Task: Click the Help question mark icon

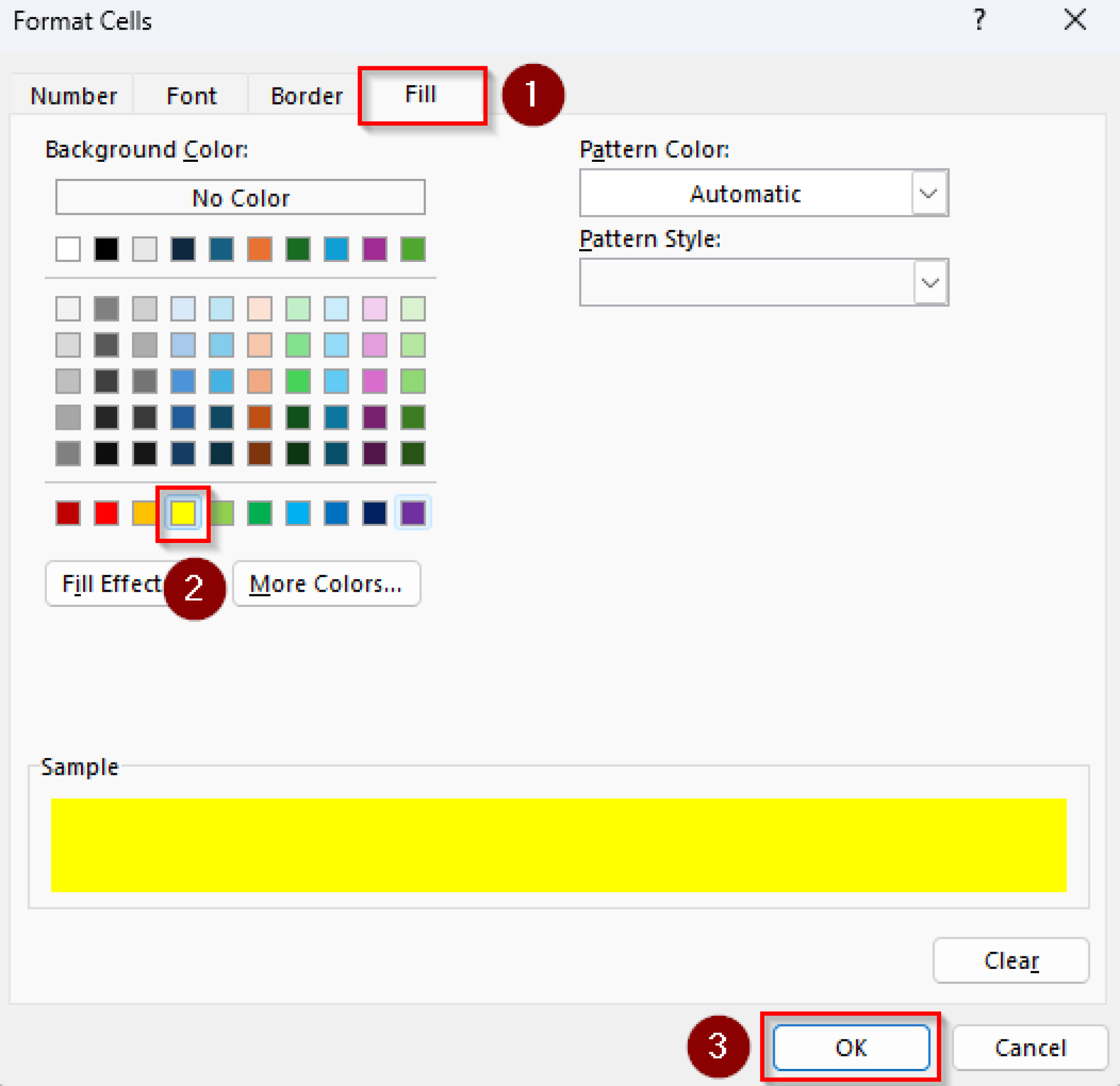Action: [979, 20]
